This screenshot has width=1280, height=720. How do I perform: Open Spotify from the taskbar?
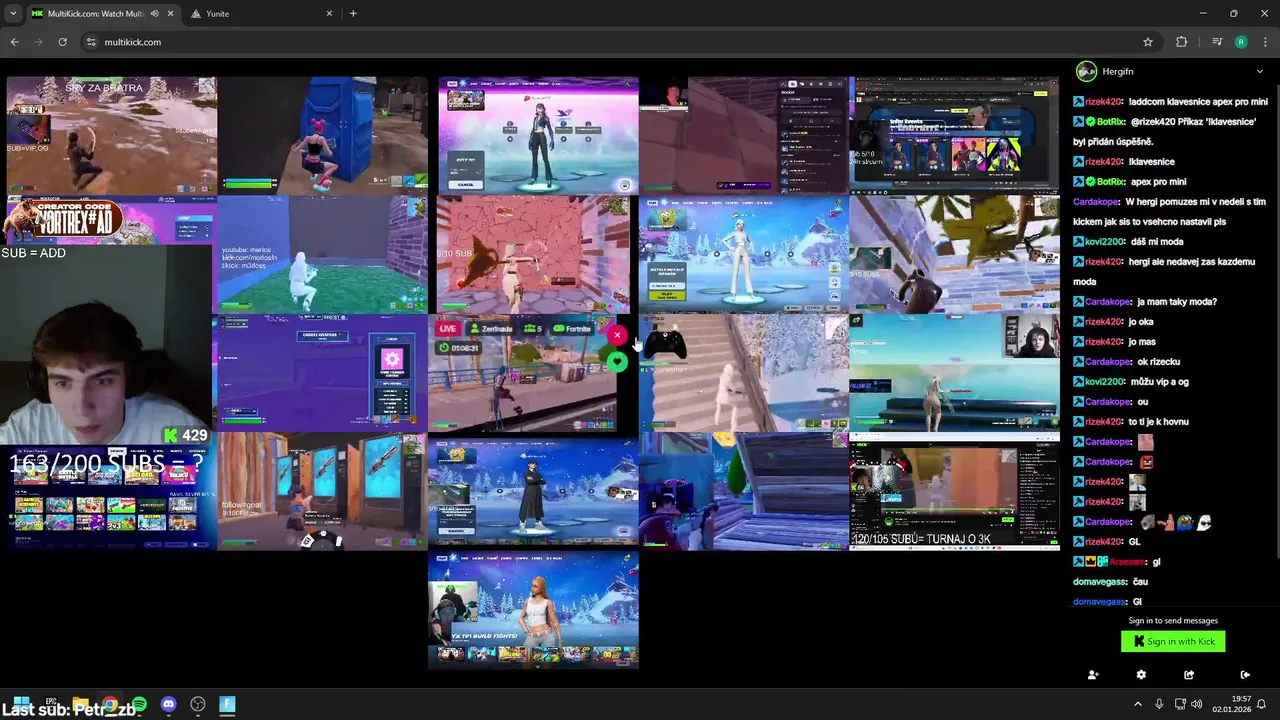point(139,705)
